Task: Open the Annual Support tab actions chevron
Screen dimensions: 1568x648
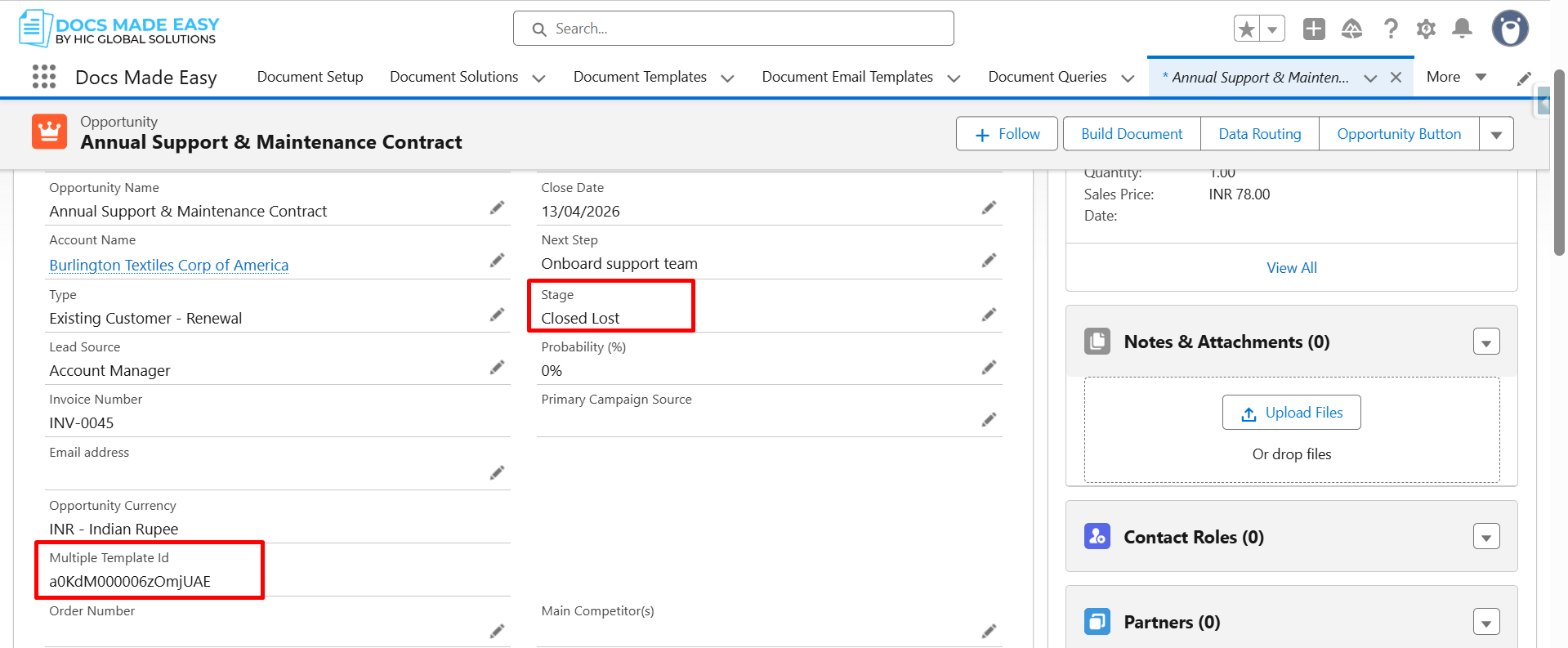Action: pyautogui.click(x=1371, y=78)
